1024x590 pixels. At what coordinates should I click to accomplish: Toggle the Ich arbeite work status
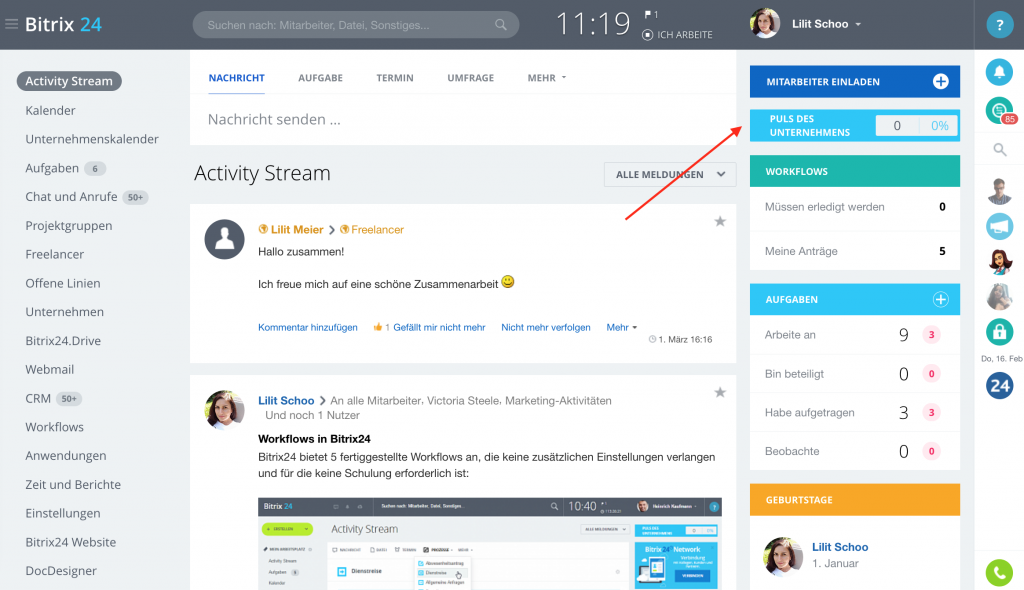[x=677, y=35]
